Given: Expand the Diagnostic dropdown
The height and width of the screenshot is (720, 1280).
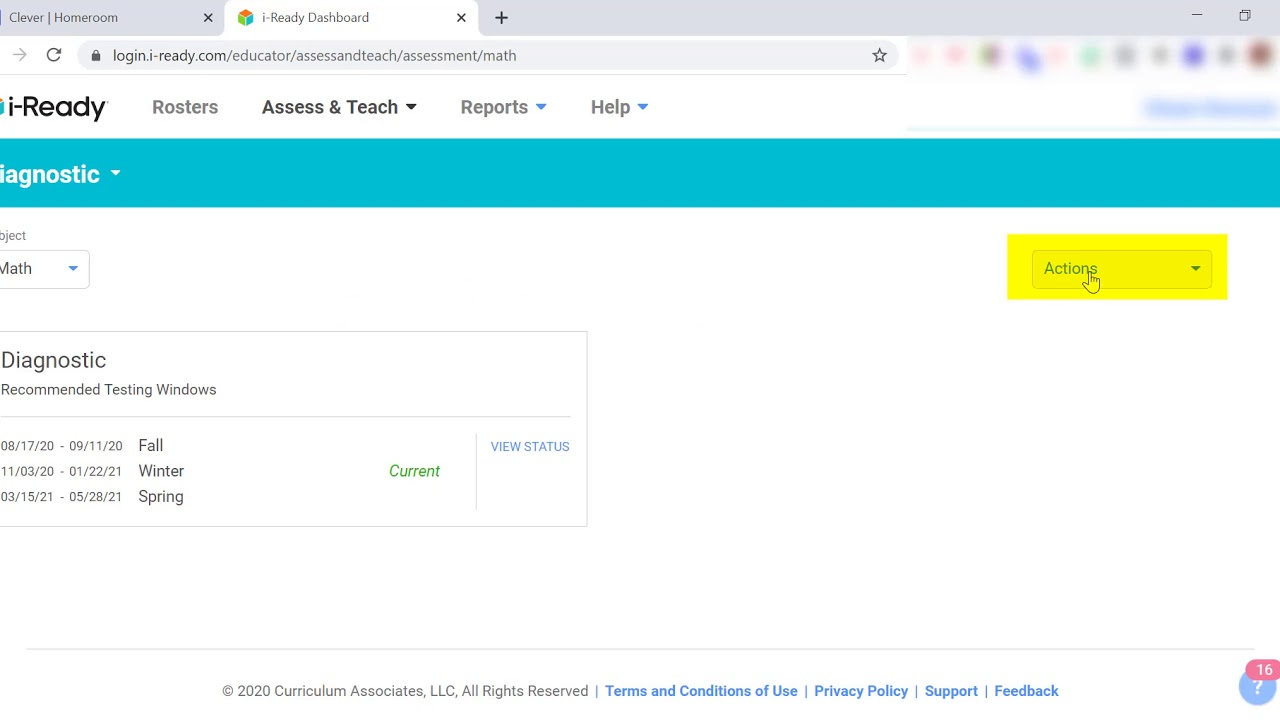Looking at the screenshot, I should tap(60, 174).
